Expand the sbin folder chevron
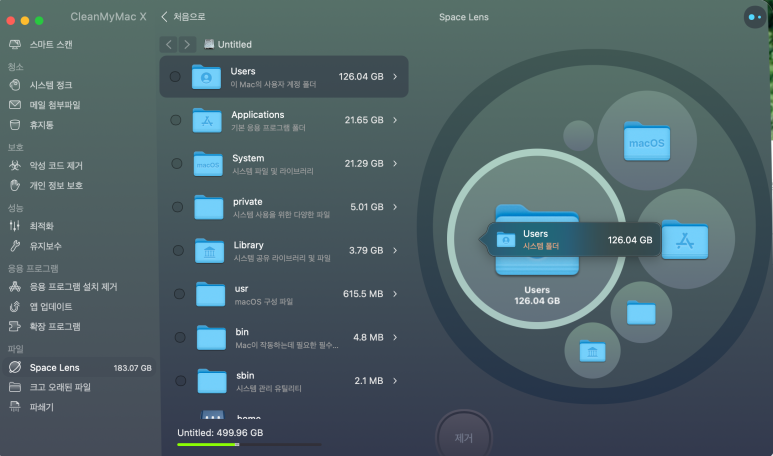The width and height of the screenshot is (773, 456). click(395, 381)
